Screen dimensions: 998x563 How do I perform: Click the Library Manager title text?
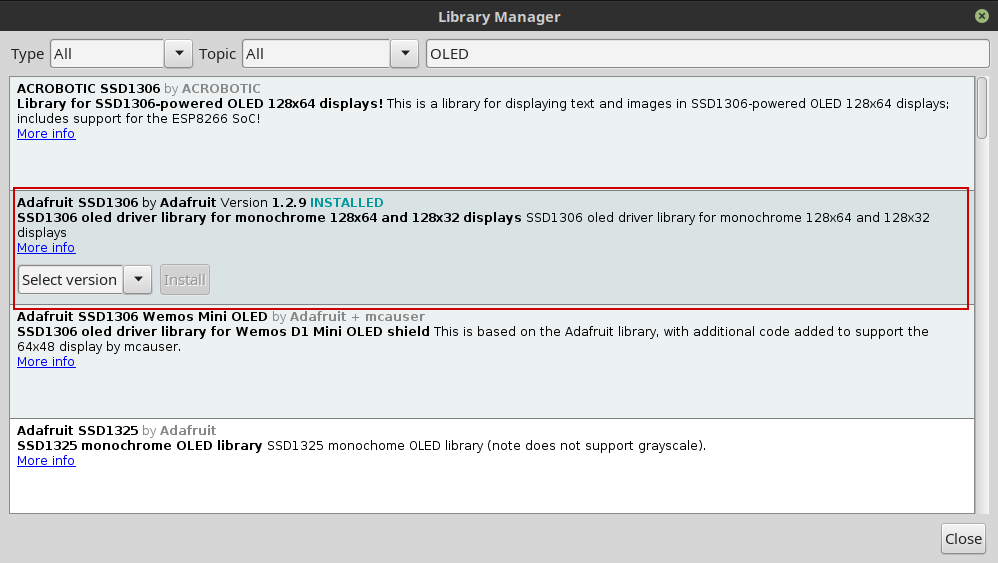(499, 17)
